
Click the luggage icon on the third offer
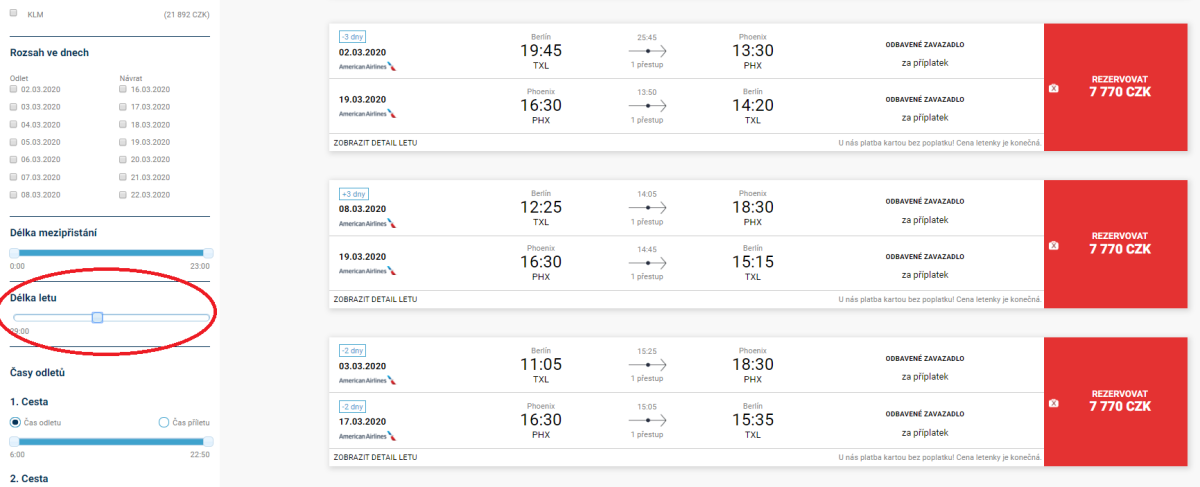click(1053, 402)
